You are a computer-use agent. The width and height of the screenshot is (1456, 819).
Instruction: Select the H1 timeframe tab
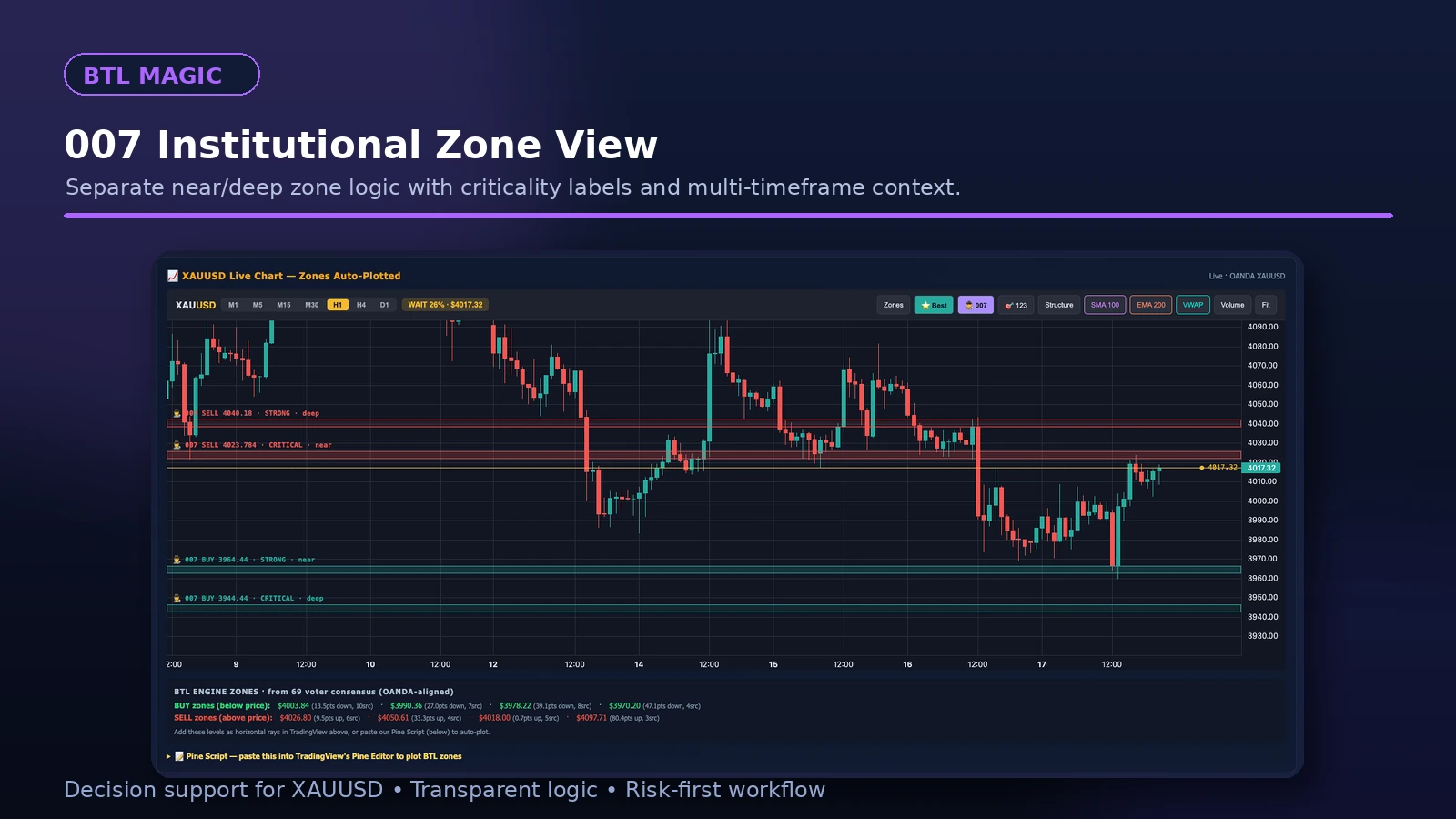tap(338, 305)
